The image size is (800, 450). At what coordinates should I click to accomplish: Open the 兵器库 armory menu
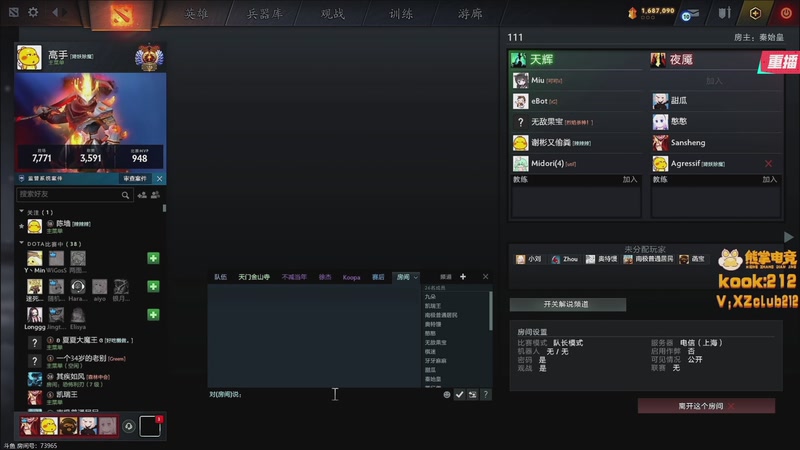point(265,14)
